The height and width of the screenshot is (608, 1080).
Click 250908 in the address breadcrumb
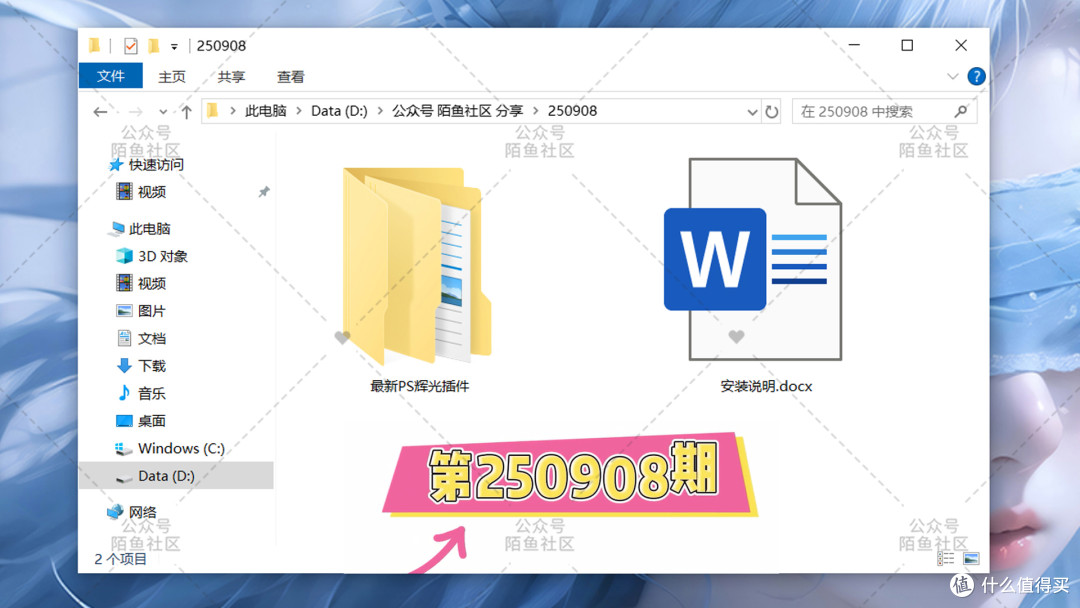(x=572, y=111)
